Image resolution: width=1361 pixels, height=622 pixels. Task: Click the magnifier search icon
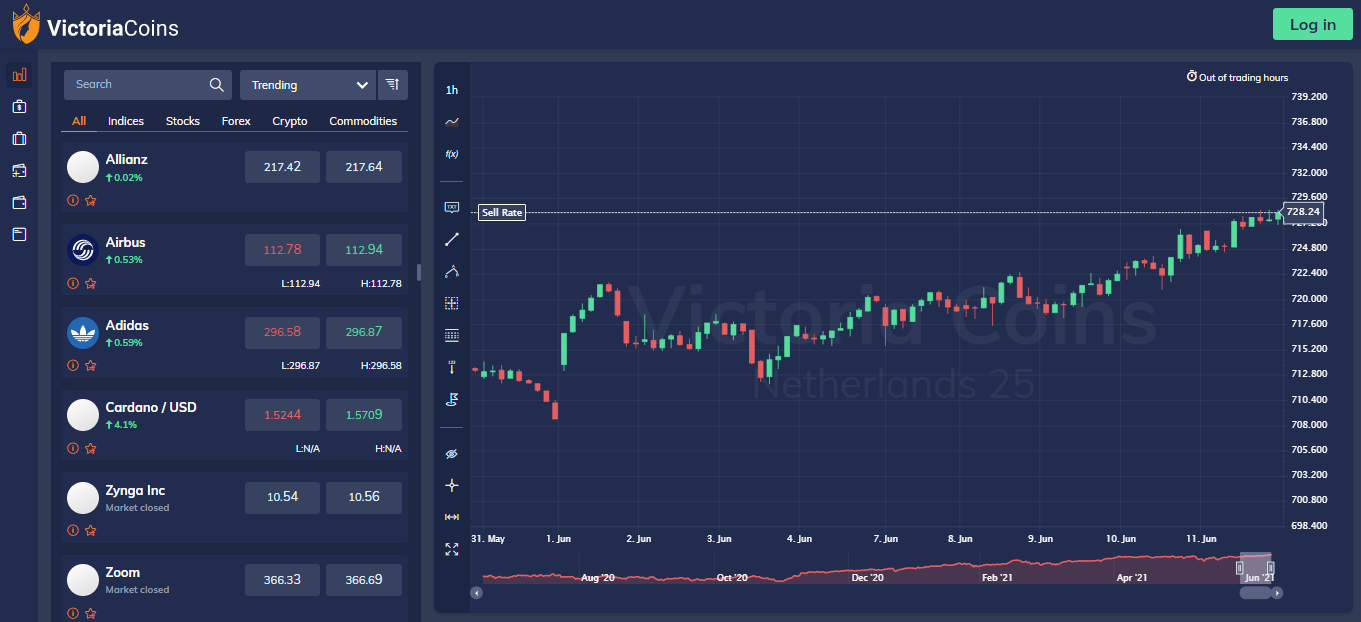[217, 85]
